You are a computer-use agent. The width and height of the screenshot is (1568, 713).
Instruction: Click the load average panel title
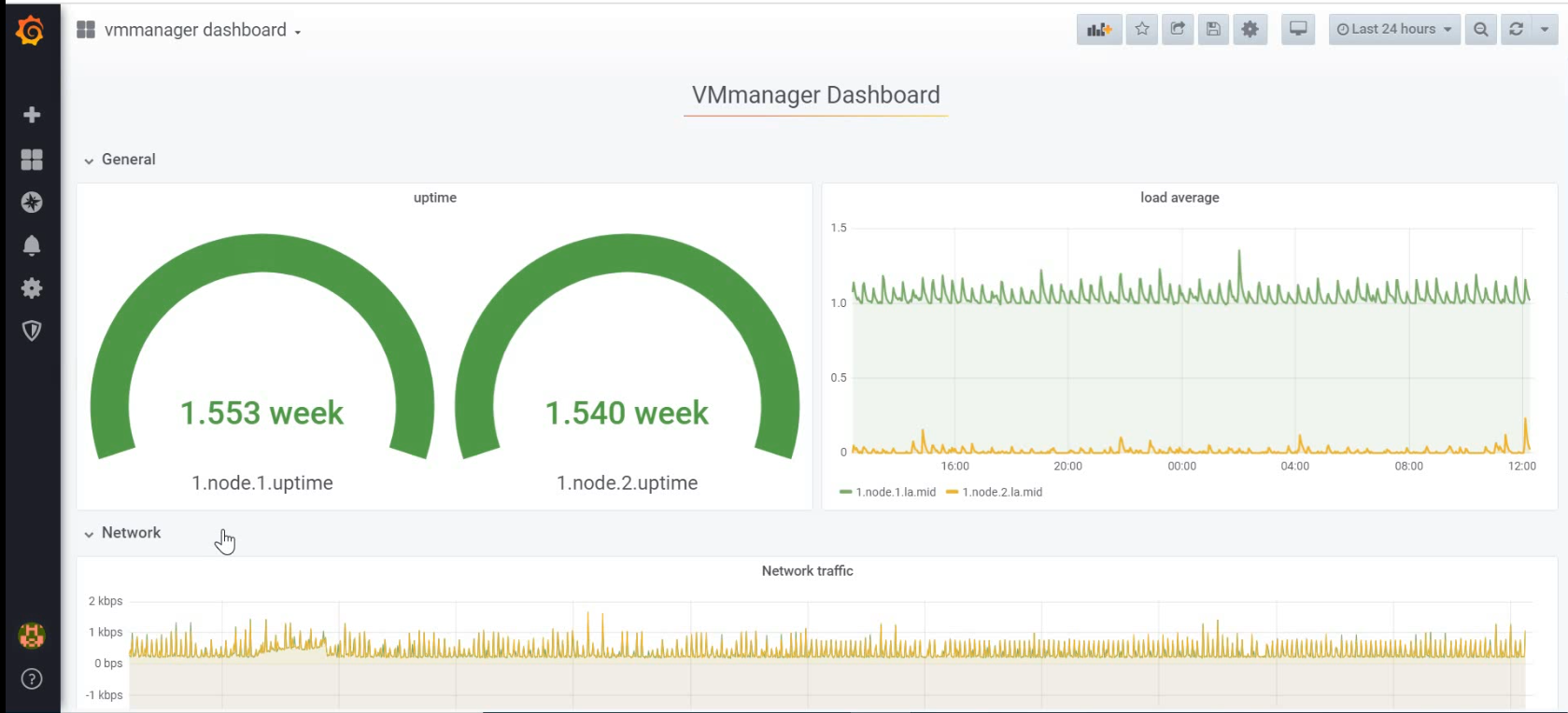click(1180, 198)
